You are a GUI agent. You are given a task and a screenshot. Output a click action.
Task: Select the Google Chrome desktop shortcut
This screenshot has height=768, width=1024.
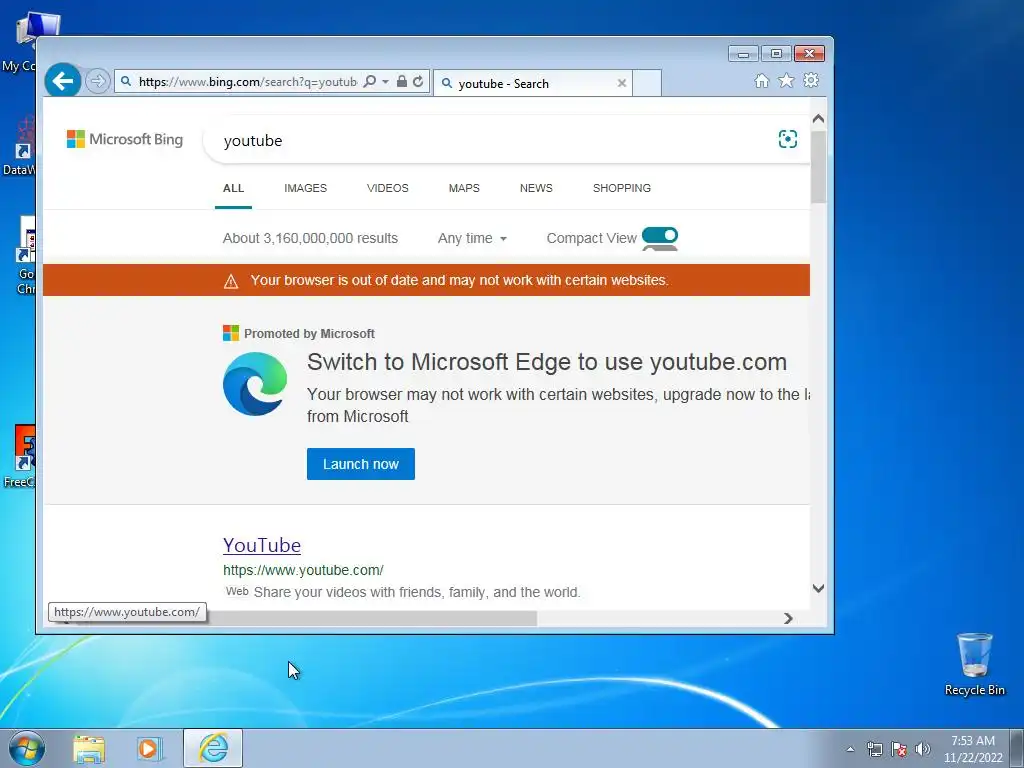pyautogui.click(x=25, y=256)
